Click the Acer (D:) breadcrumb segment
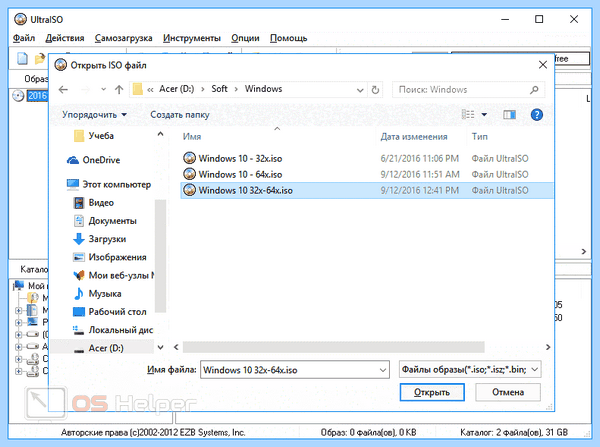Viewport: 600px width, 447px height. point(176,89)
